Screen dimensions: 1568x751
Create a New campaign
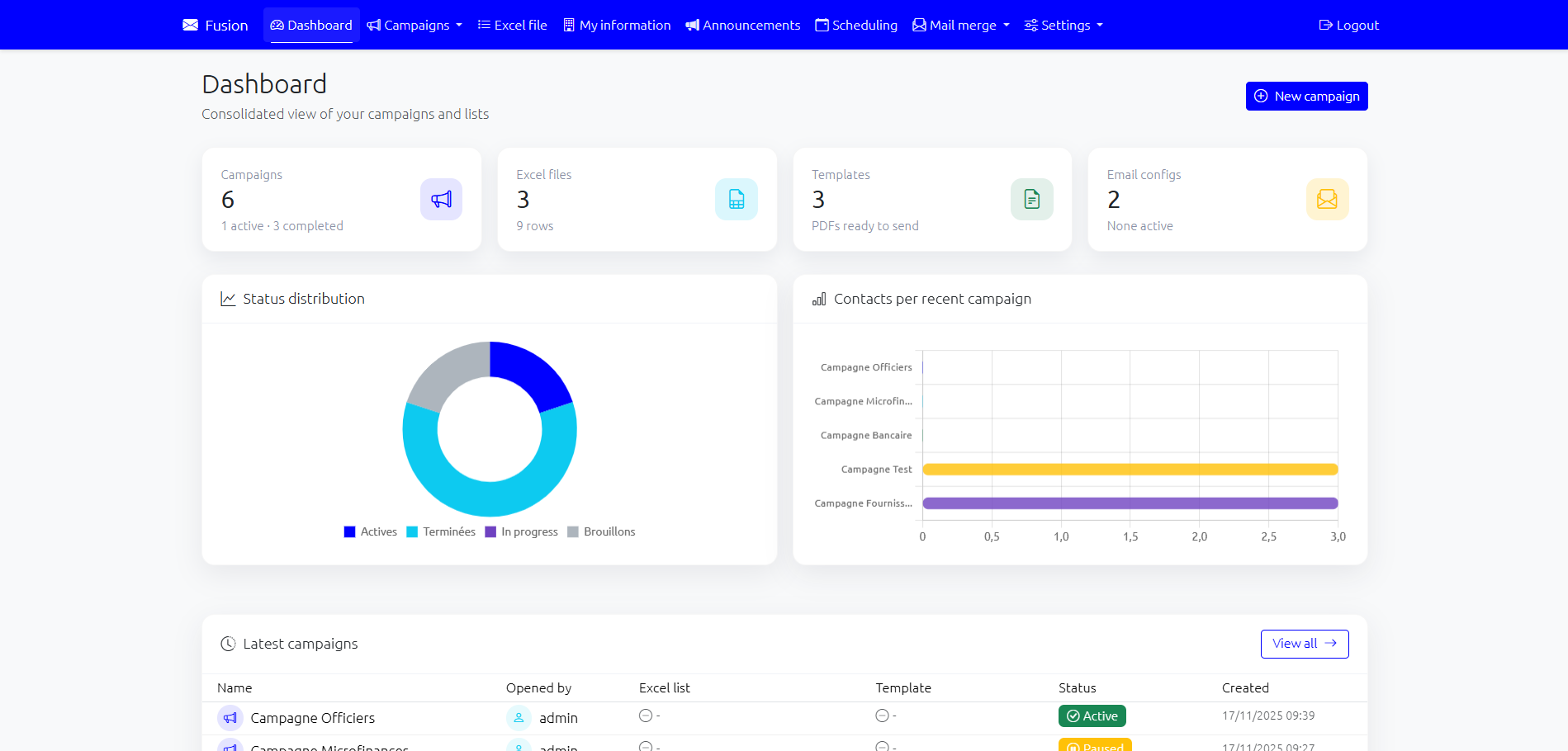(x=1306, y=97)
